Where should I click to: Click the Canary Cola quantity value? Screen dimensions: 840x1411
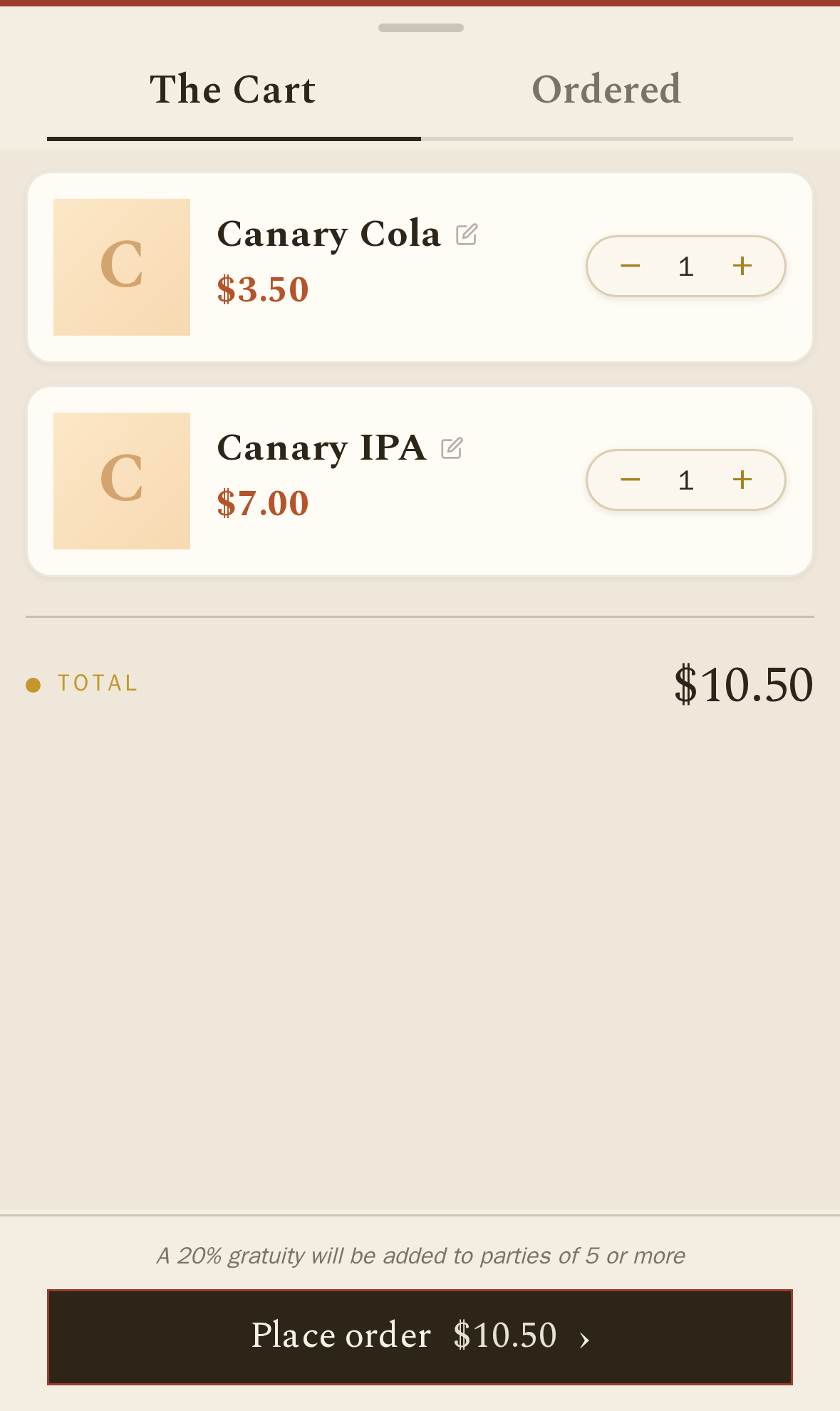tap(686, 267)
